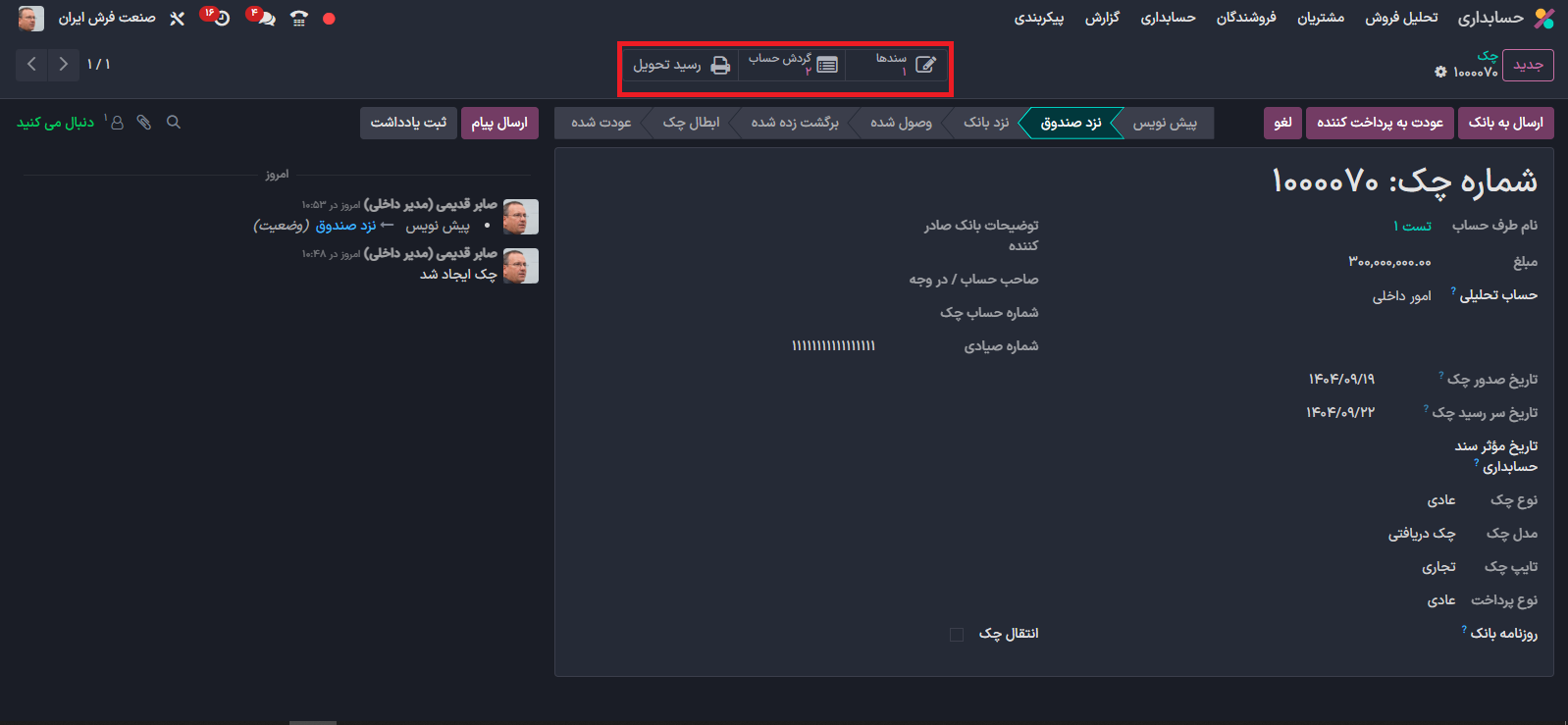
Task: Open user avatar menu in top bar
Action: point(31,19)
